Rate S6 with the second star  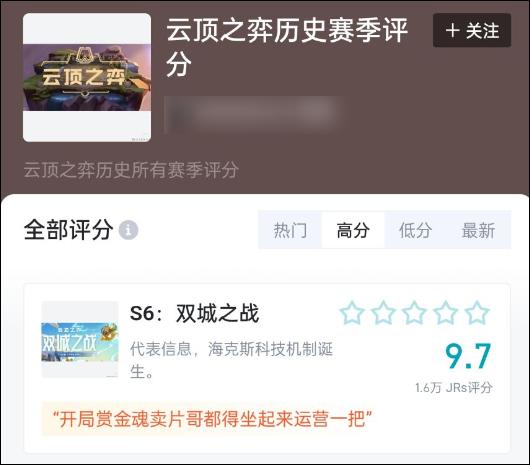[383, 313]
